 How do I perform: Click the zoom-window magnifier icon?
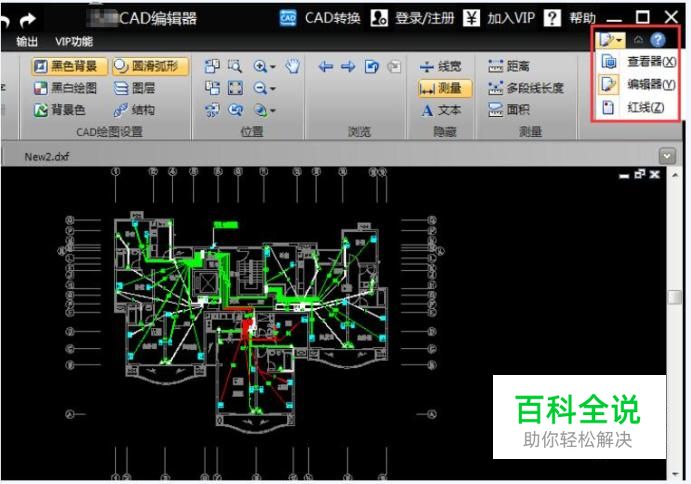tap(235, 66)
